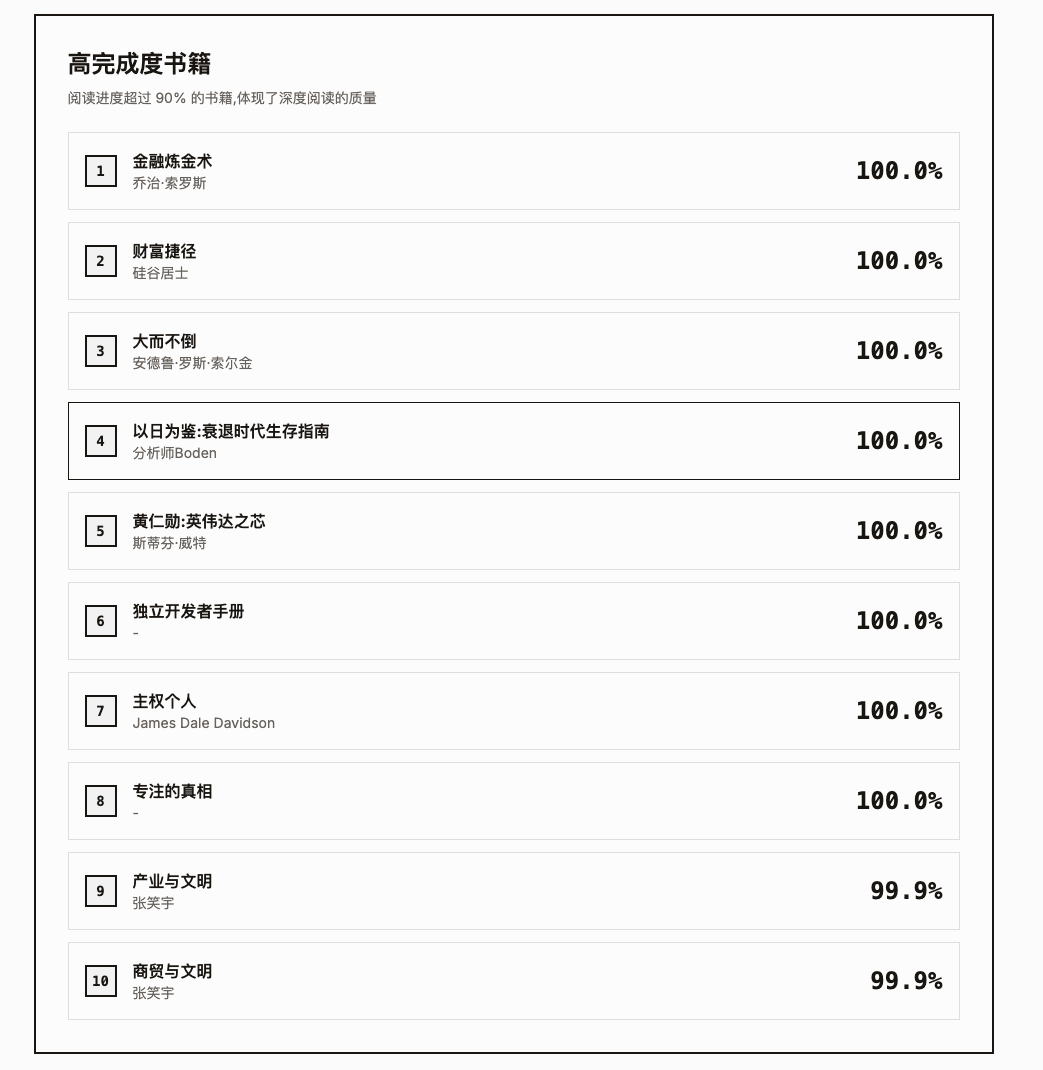Click author name 乔治·索罗斯
This screenshot has height=1070, width=1043.
pyautogui.click(x=169, y=183)
